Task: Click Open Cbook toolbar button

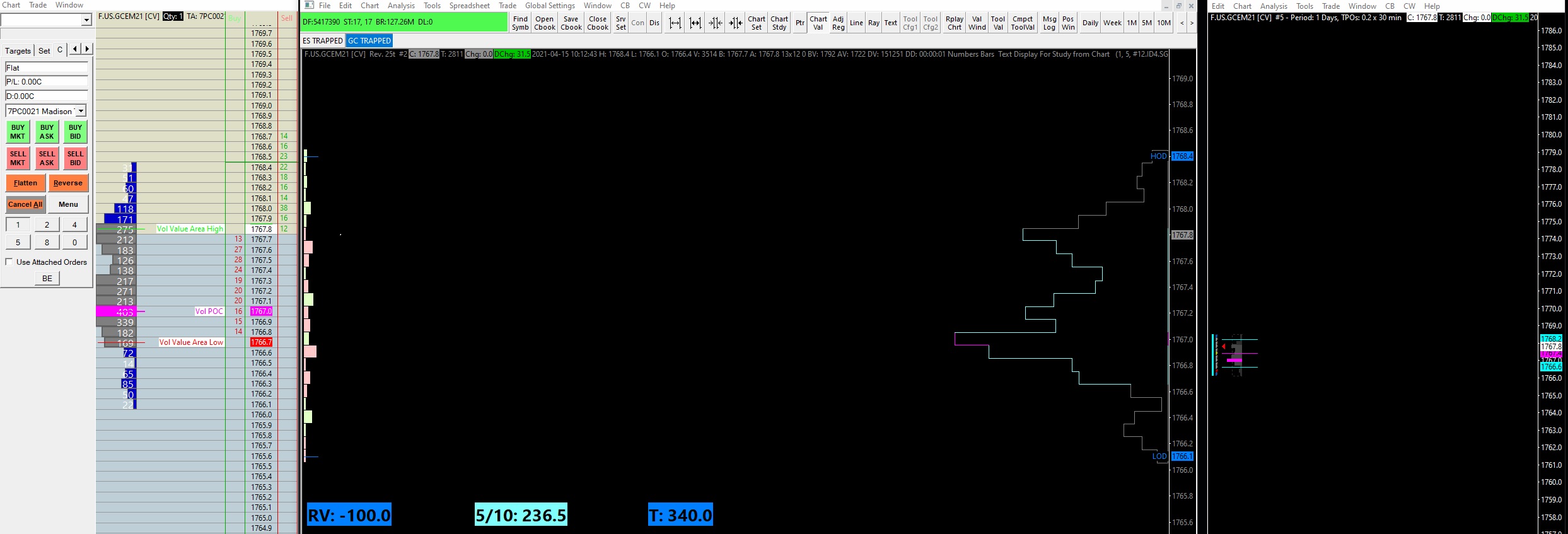Action: (544, 23)
